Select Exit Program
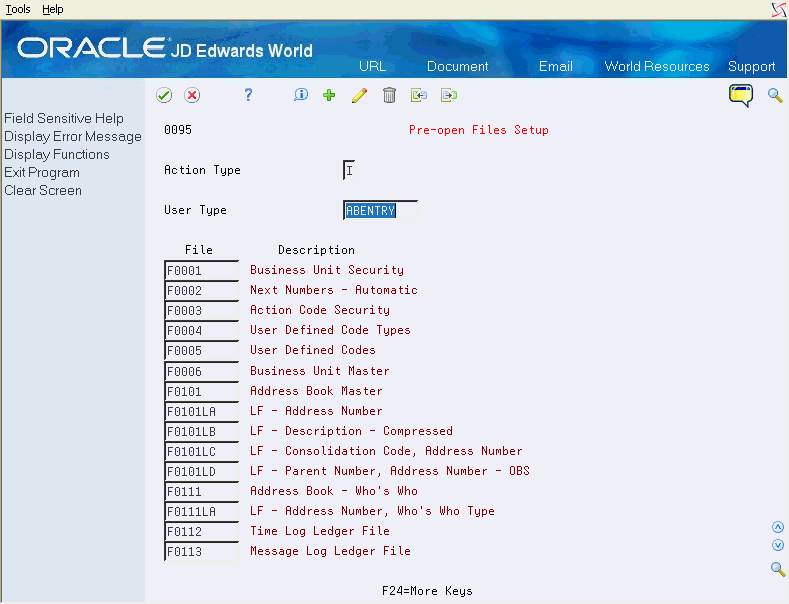Viewport: 789px width, 604px height. tap(42, 173)
